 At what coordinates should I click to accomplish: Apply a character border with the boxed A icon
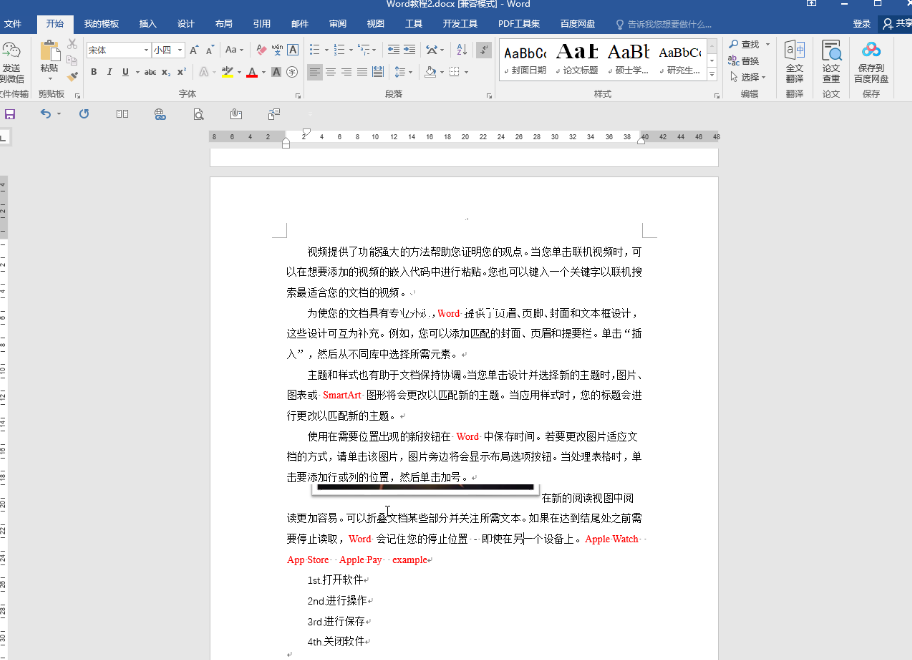[x=293, y=50]
